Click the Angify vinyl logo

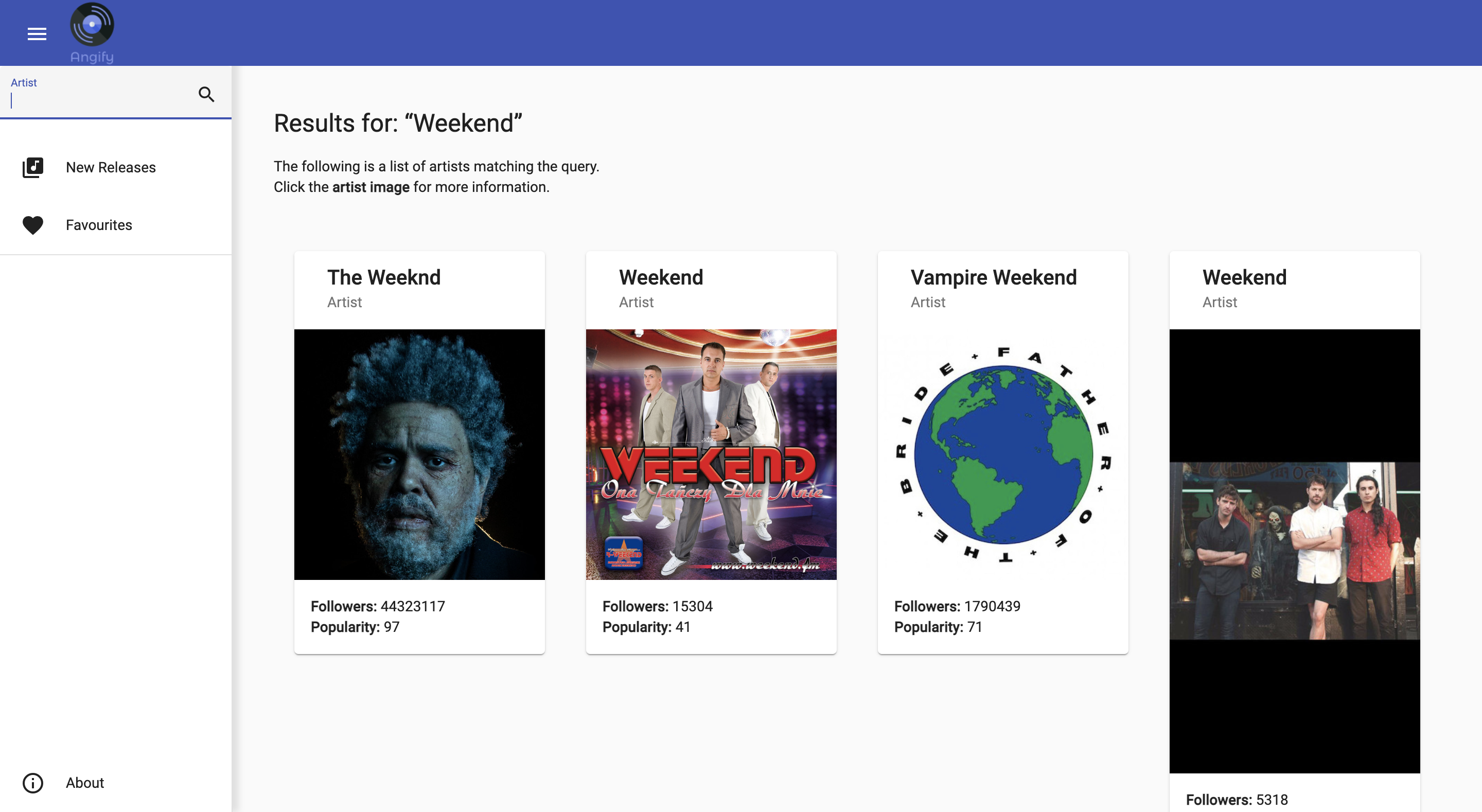point(92,25)
